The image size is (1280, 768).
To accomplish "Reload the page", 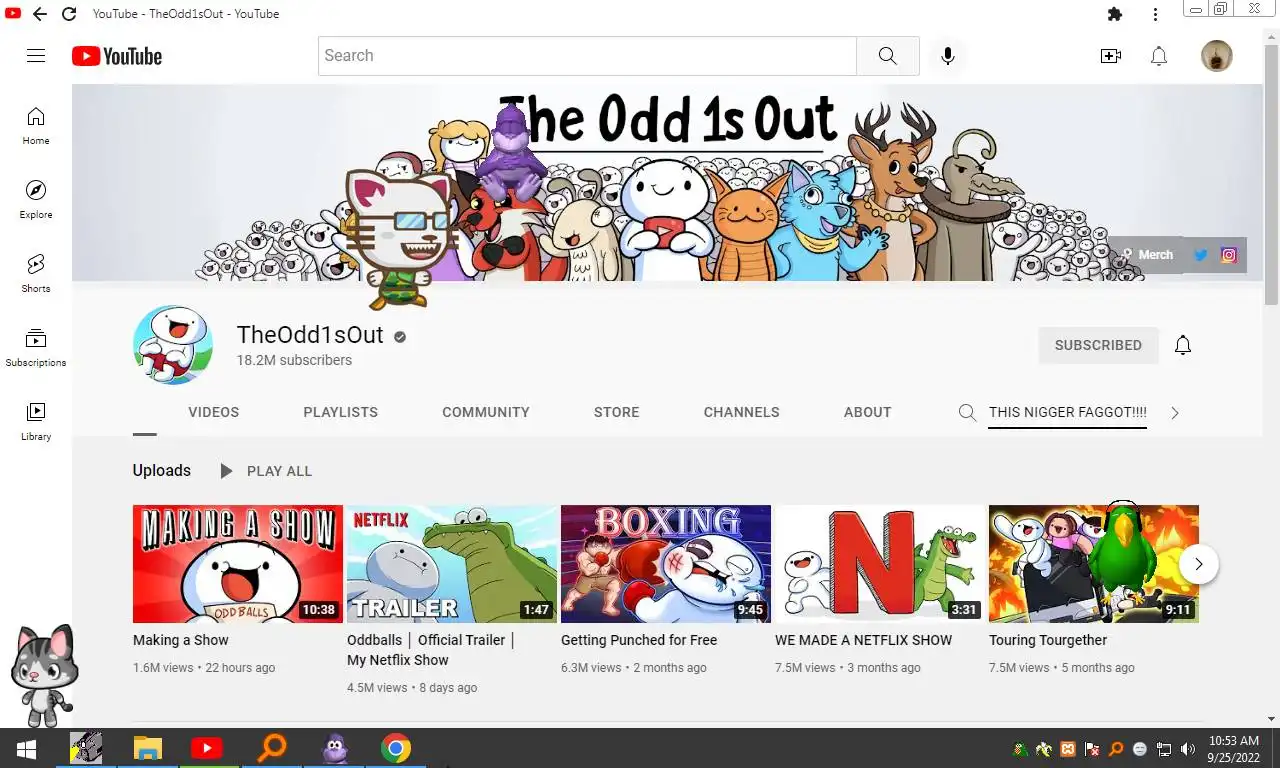I will [69, 14].
